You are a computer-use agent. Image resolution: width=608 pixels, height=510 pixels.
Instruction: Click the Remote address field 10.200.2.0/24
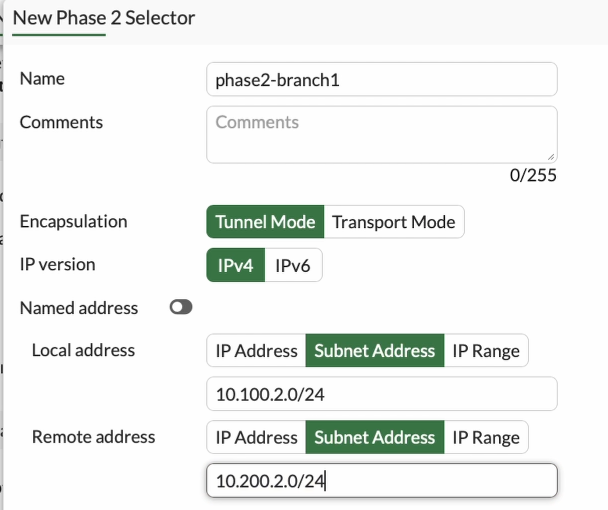click(381, 481)
